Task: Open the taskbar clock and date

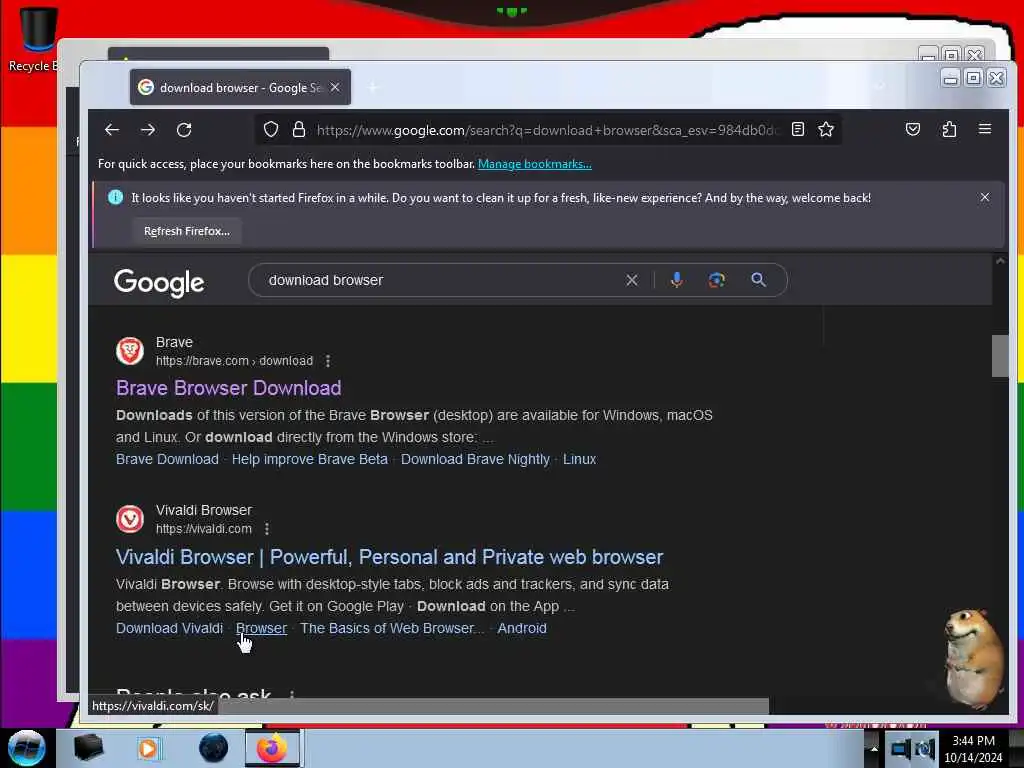Action: 973,749
